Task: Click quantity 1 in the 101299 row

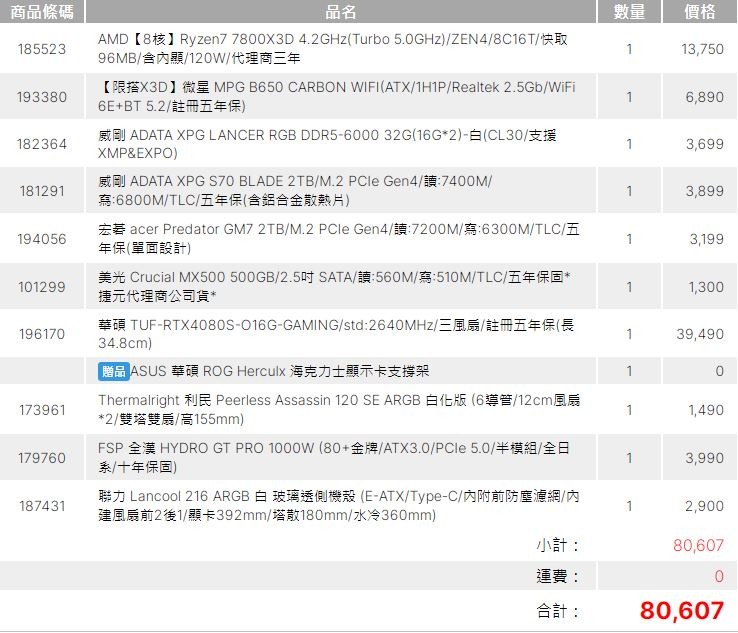Action: click(629, 287)
